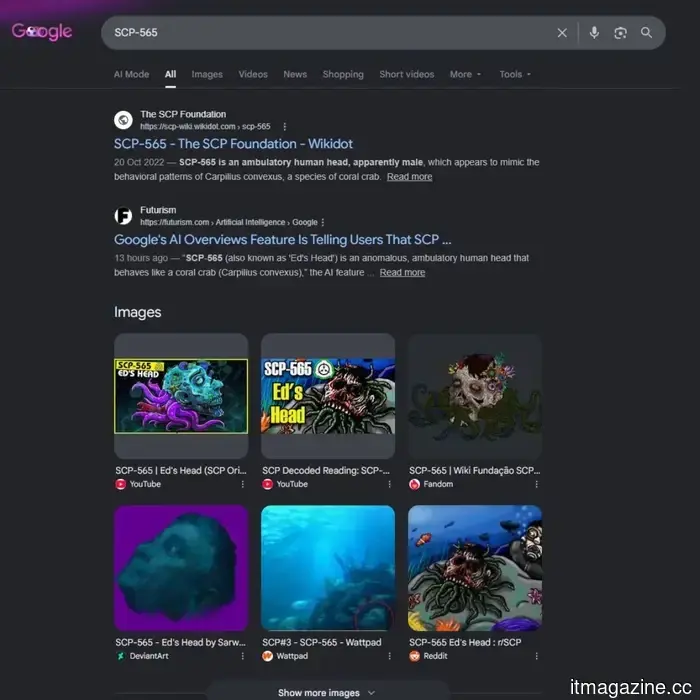Switch to Shopping tab
This screenshot has height=700, width=700.
[343, 75]
